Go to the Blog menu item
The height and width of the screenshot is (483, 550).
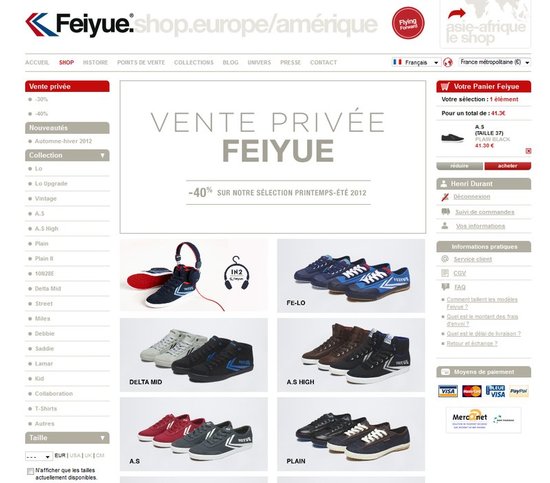[230, 62]
